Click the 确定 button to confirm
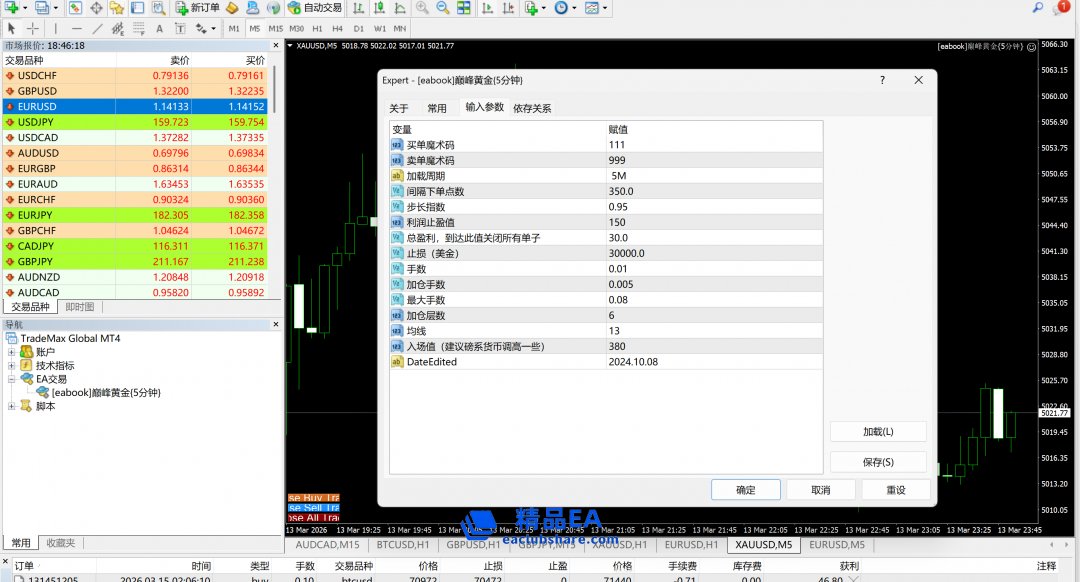This screenshot has width=1080, height=582. coord(745,490)
